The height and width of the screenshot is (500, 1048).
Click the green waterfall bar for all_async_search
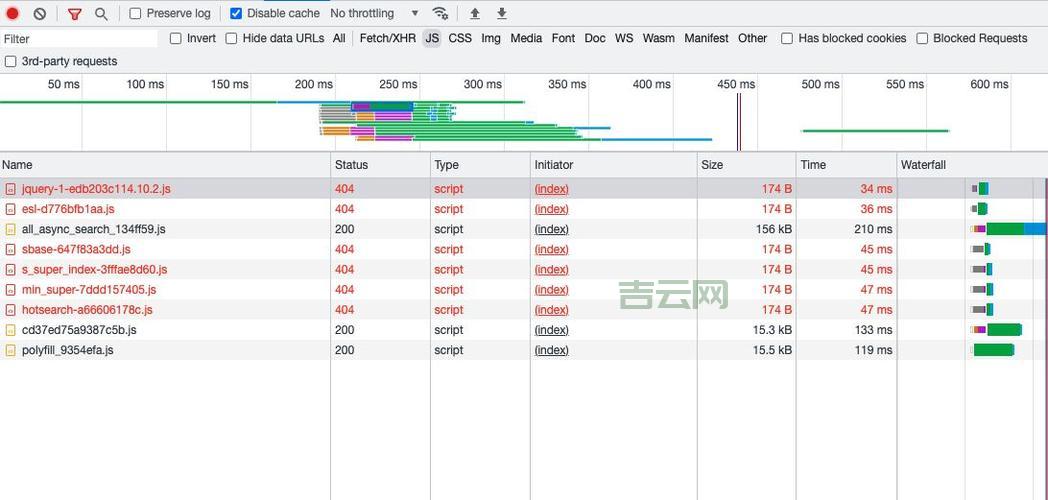tap(1004, 229)
